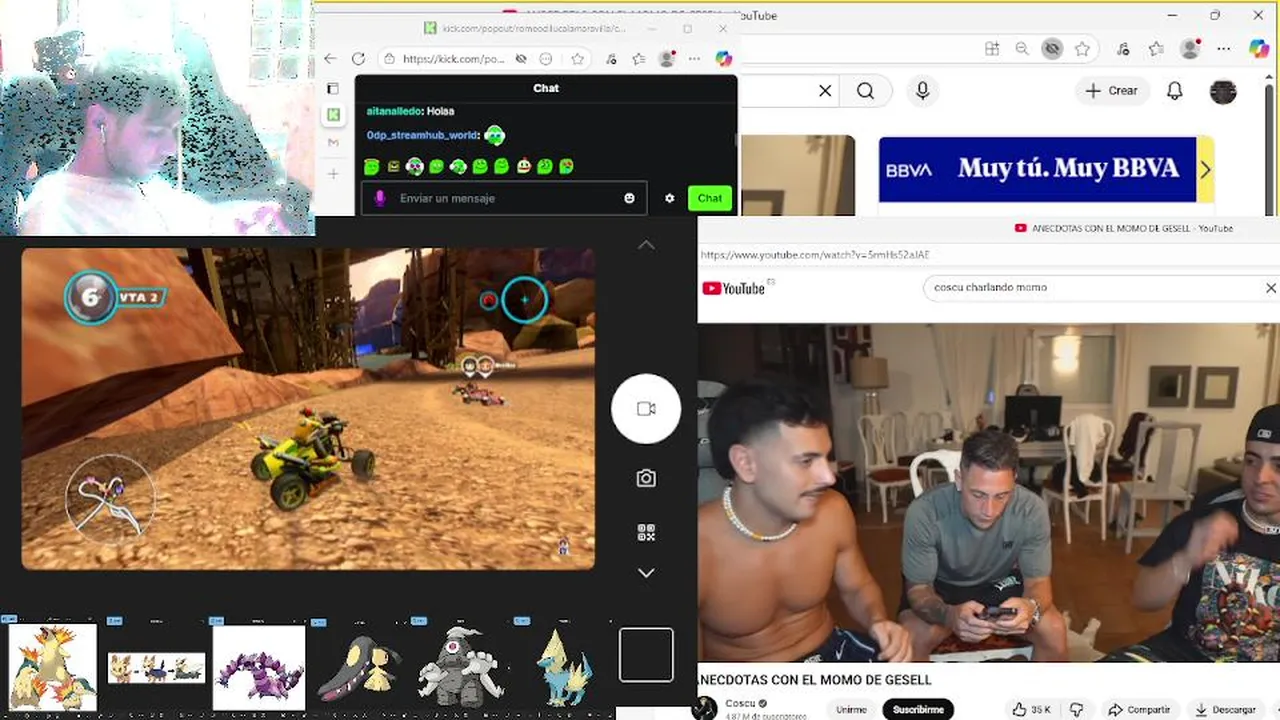
Task: Toggle tracking prevention eye icon in YouTube window
Action: (x=1052, y=48)
